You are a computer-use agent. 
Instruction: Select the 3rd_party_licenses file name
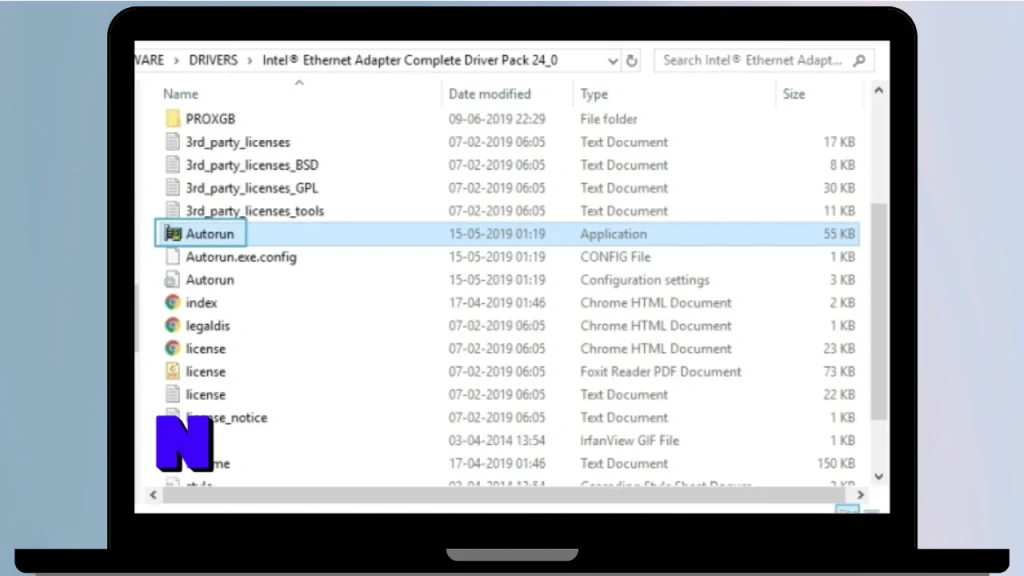[238, 142]
